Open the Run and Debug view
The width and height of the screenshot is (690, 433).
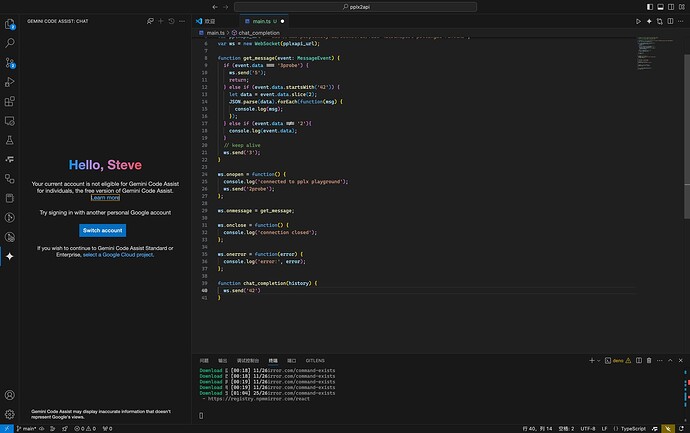[x=10, y=82]
